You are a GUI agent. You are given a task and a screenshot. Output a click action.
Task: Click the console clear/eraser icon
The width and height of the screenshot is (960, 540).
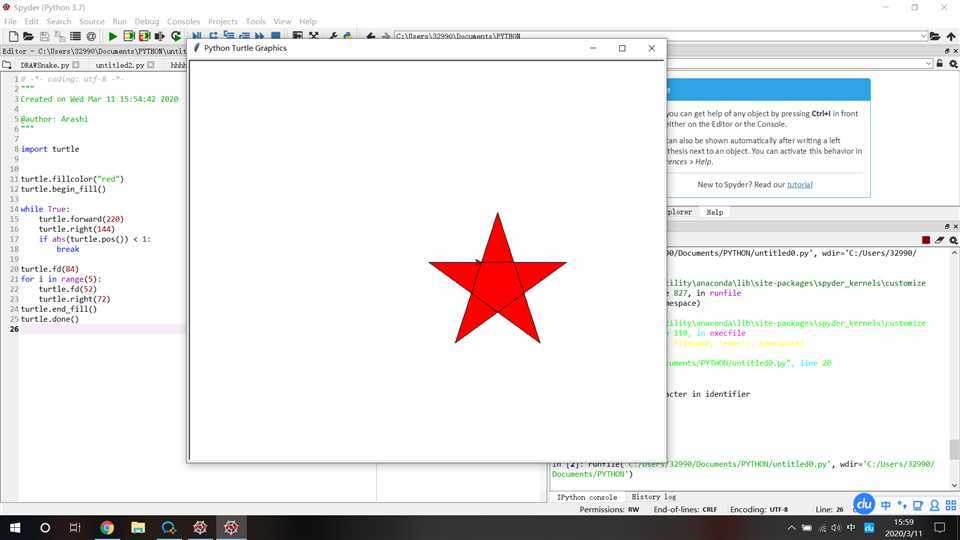(x=940, y=240)
